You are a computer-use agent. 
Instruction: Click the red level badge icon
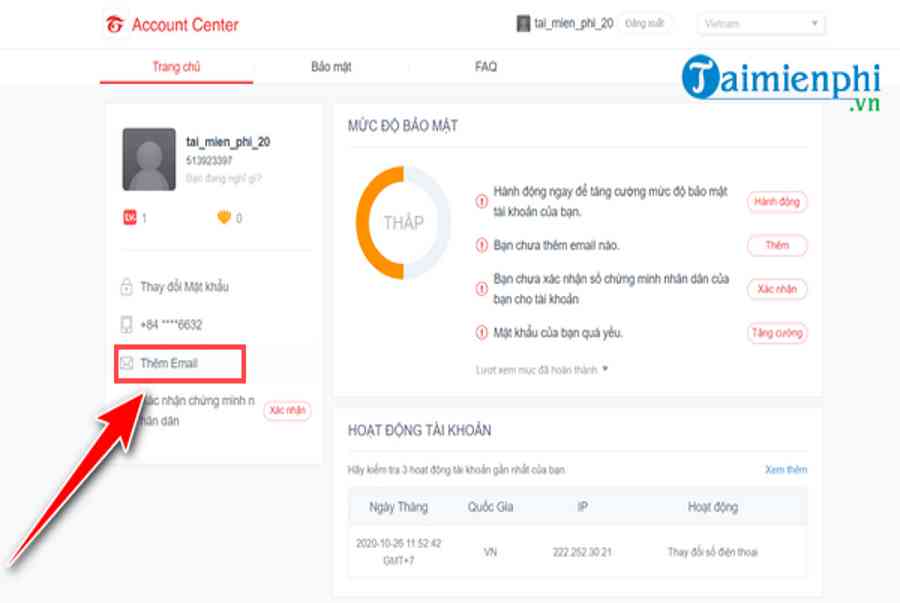[x=129, y=218]
